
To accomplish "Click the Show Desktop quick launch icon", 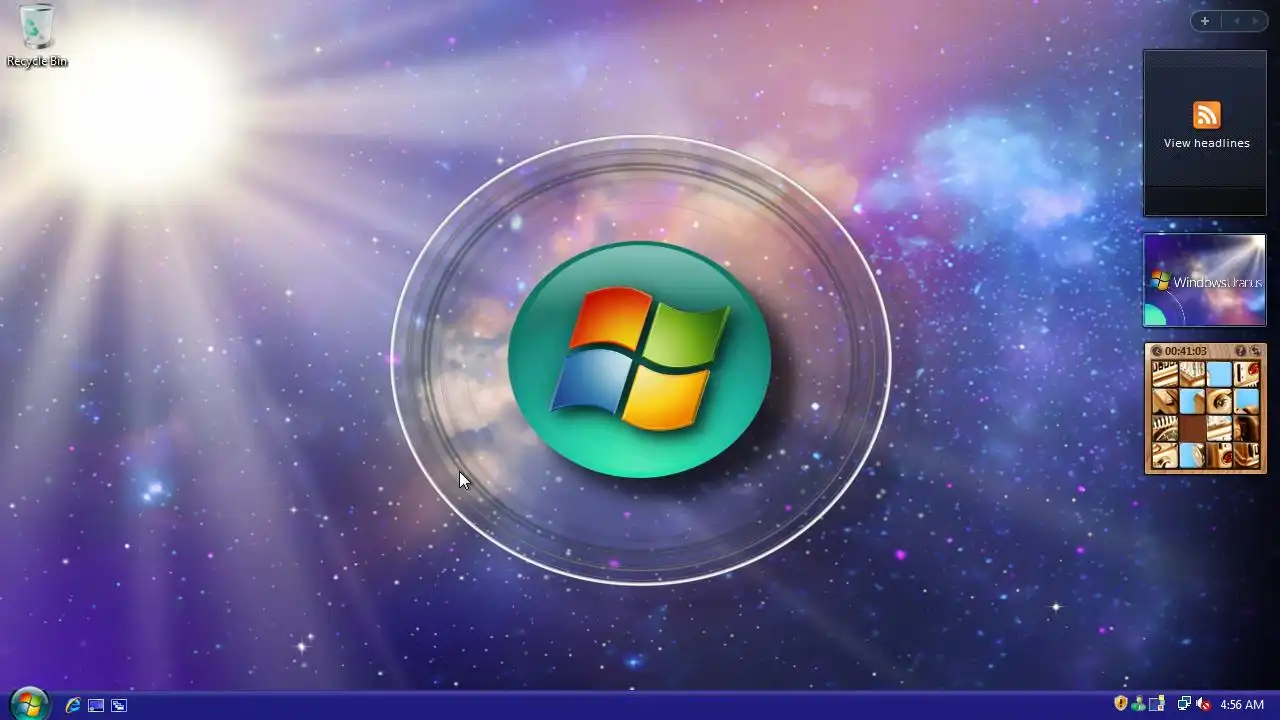I will coord(96,705).
